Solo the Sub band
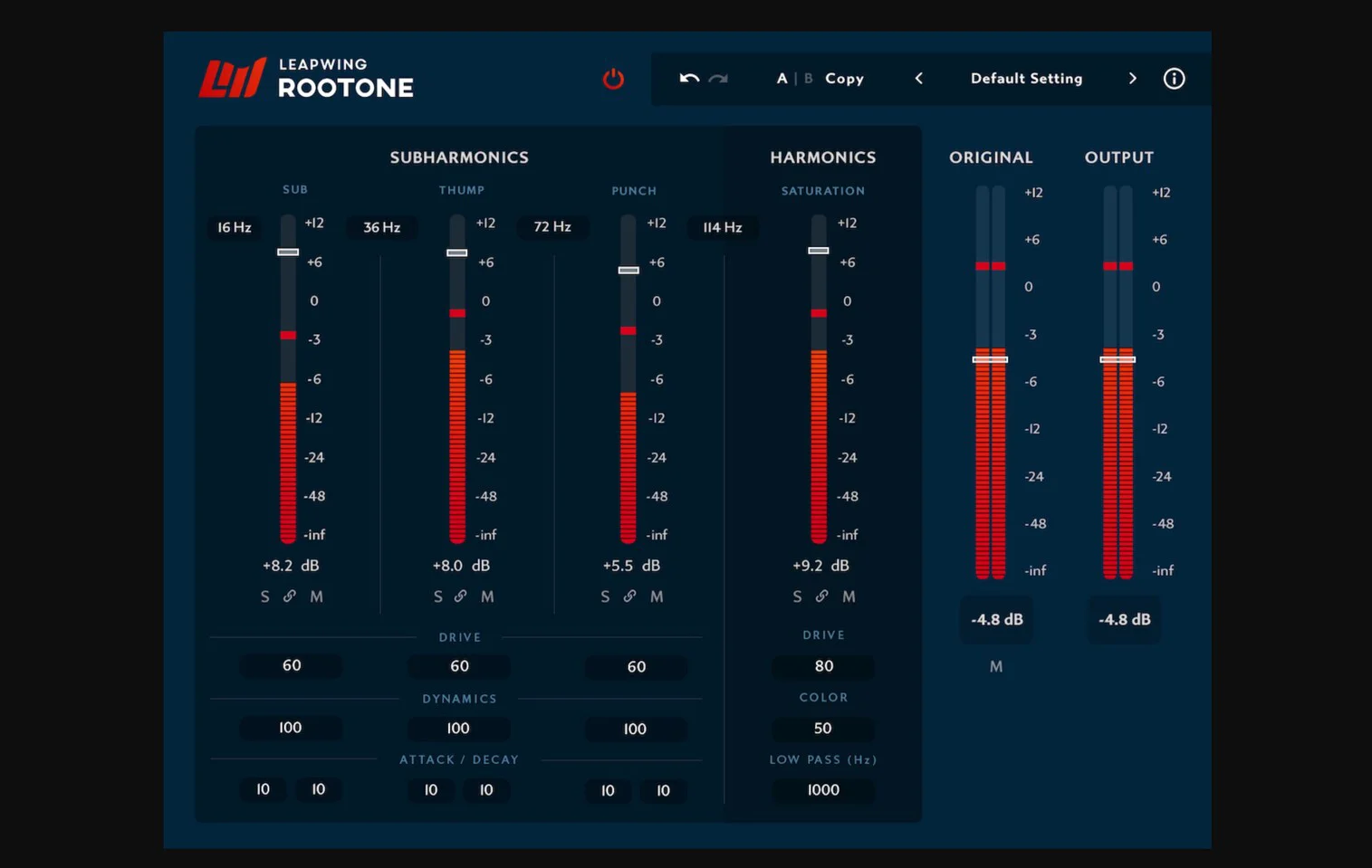Screen dimensions: 1372x868 (x=264, y=596)
